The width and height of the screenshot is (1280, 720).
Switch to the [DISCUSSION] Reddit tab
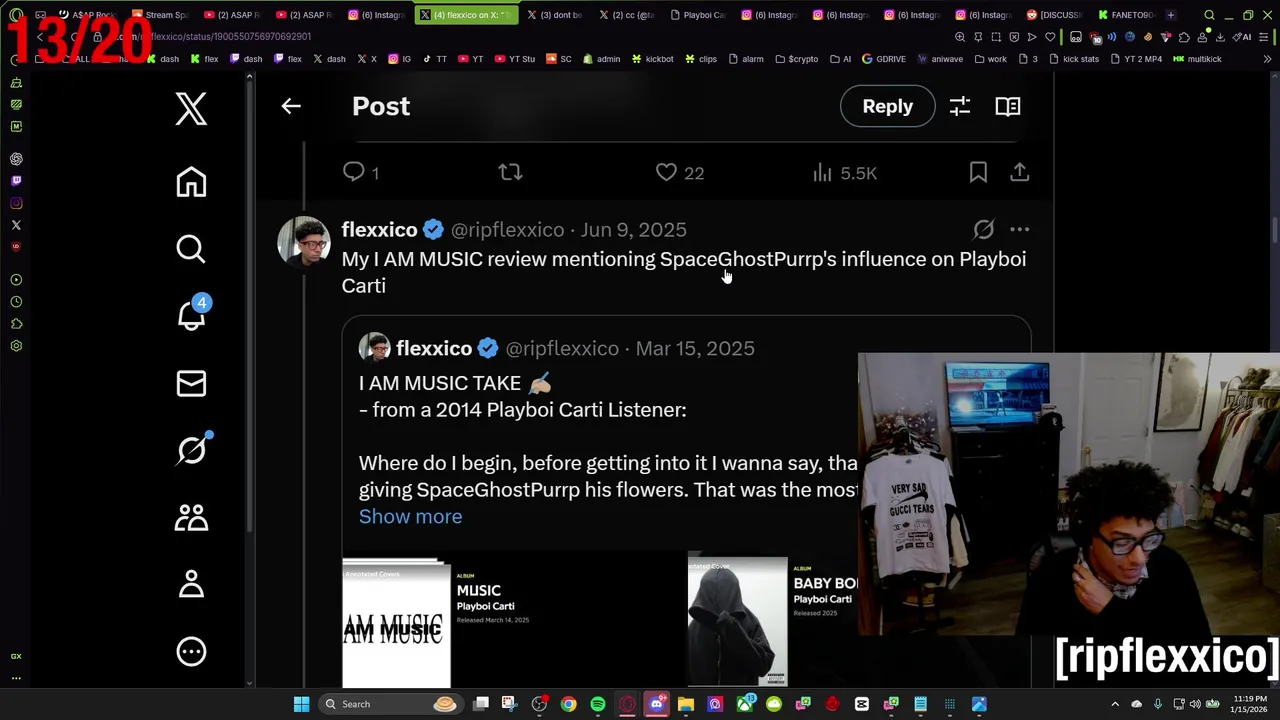pos(1055,15)
